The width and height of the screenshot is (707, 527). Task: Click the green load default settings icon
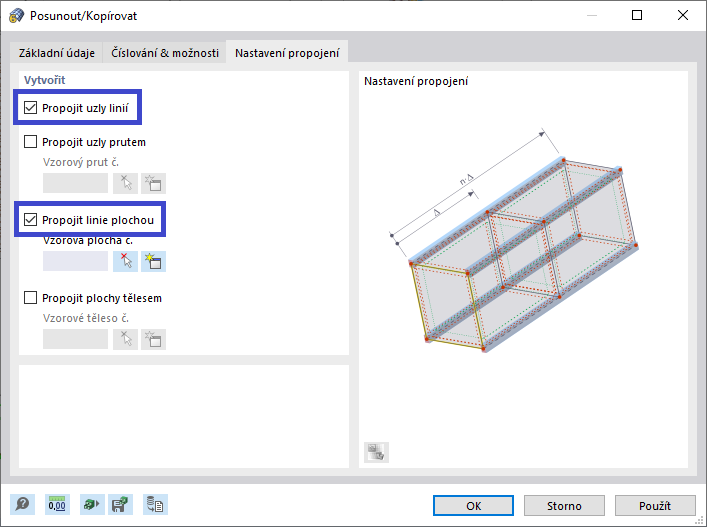[x=92, y=504]
